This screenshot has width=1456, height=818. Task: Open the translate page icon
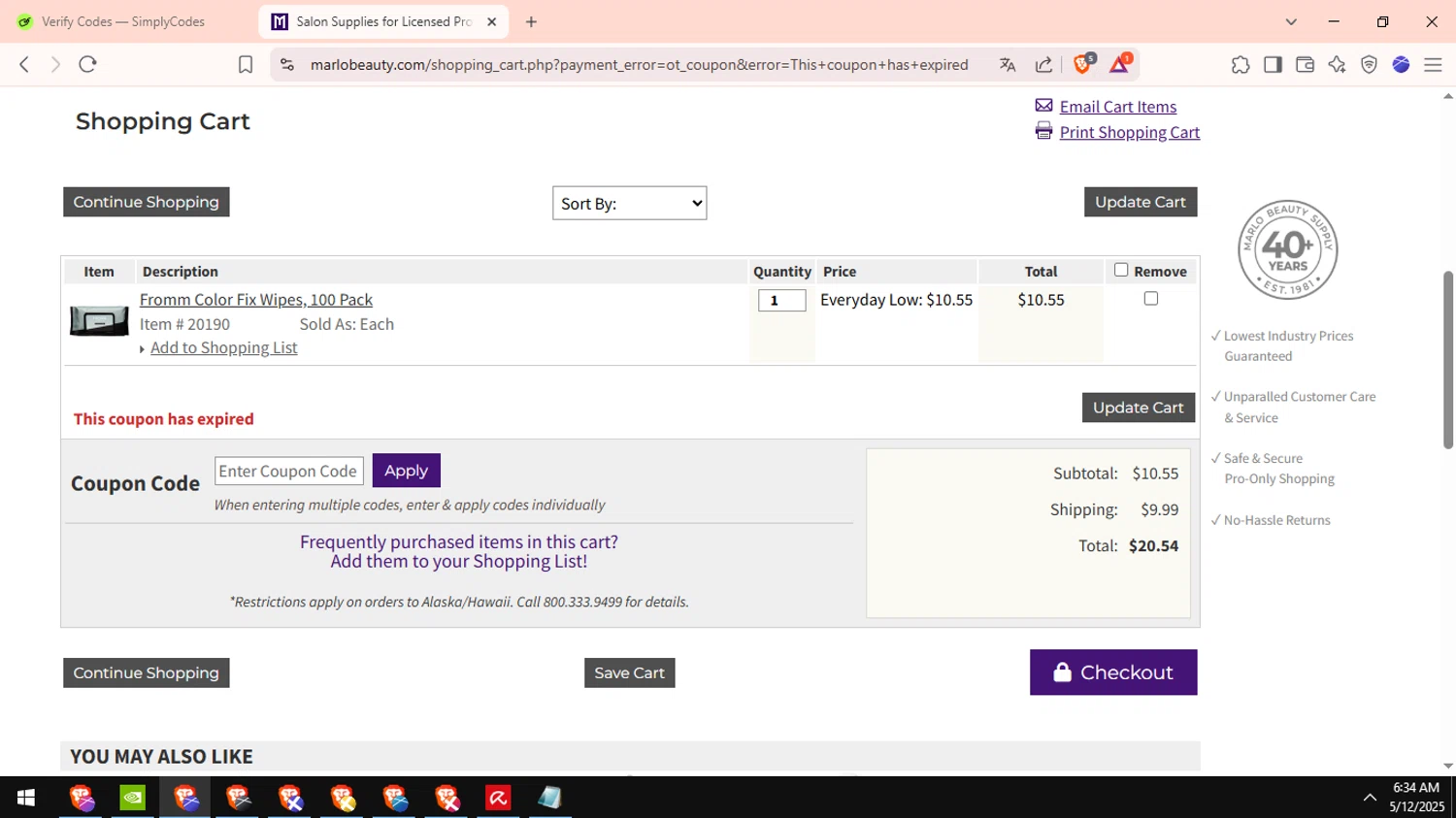point(1008,64)
